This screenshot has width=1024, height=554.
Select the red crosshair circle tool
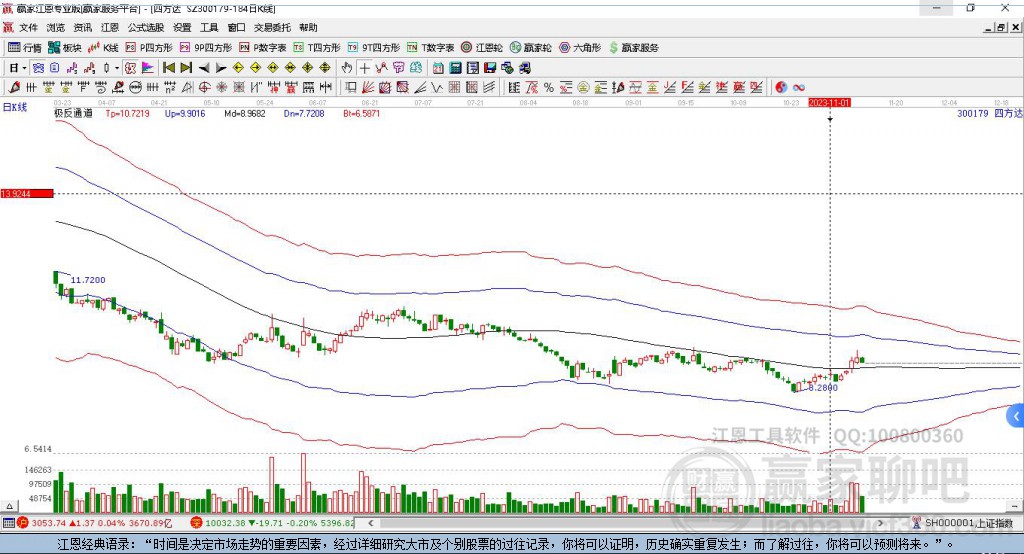coord(204,88)
